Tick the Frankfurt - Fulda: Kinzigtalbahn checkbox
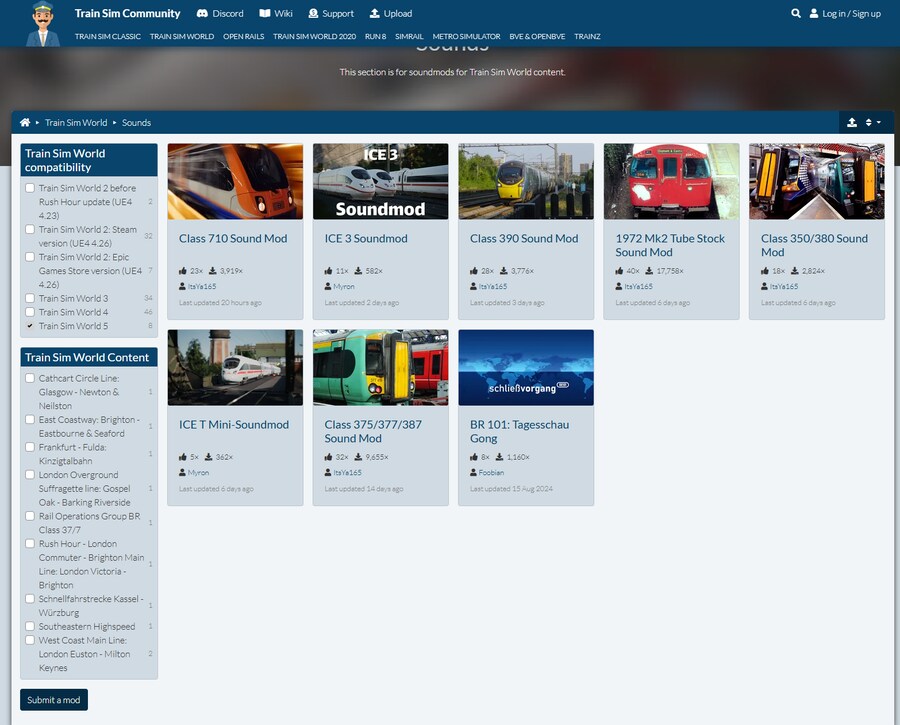 pos(30,448)
